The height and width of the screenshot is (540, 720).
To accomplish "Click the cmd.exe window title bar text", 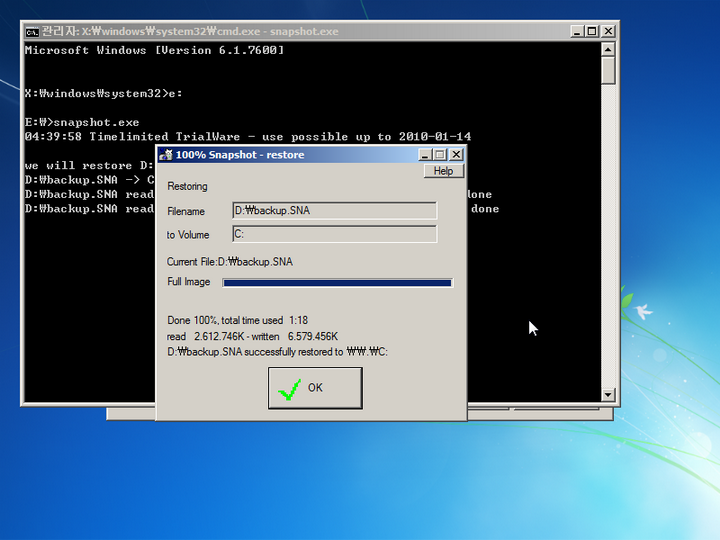I will [x=190, y=31].
